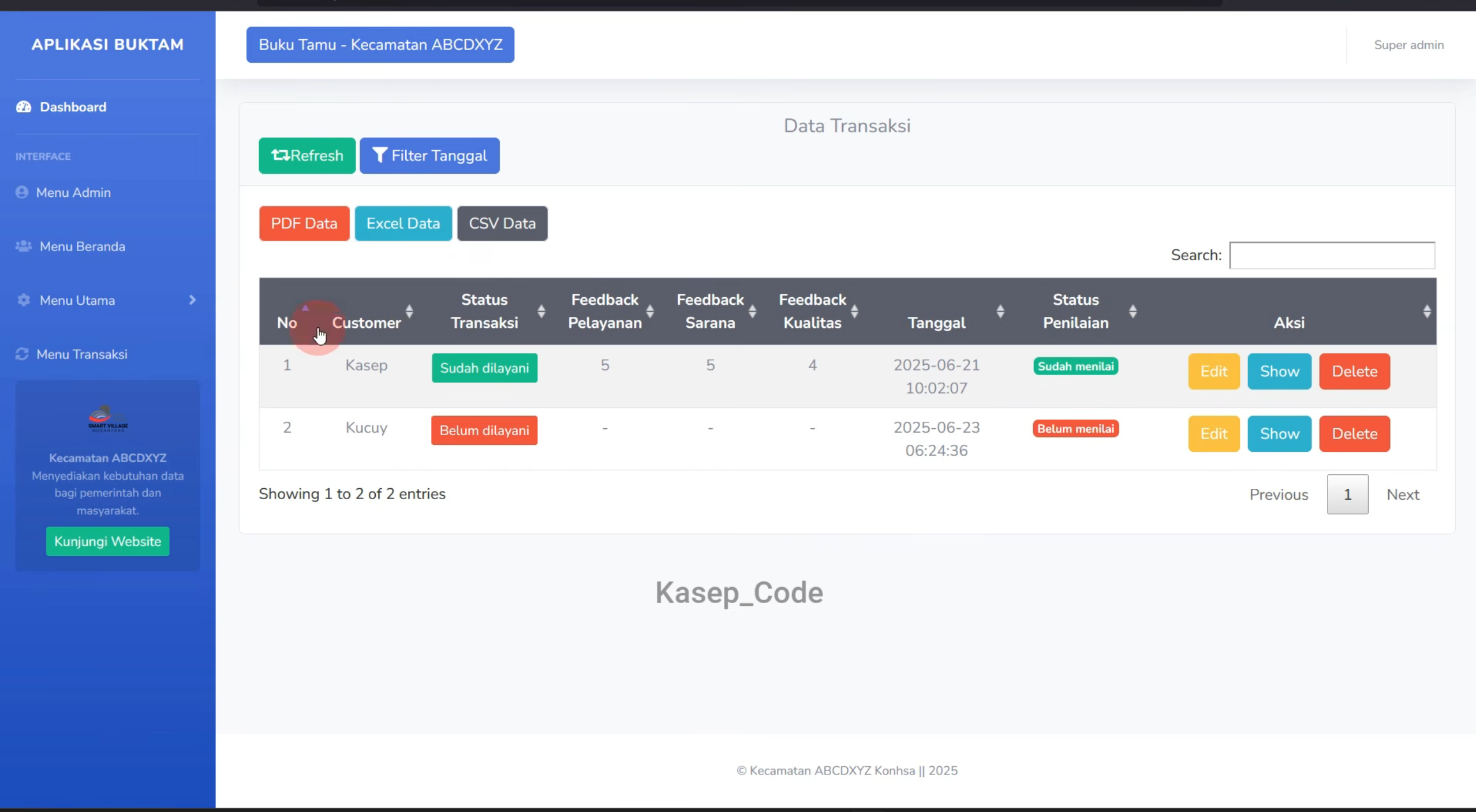Export table with Excel Data
This screenshot has height=812, width=1476.
pyautogui.click(x=403, y=223)
